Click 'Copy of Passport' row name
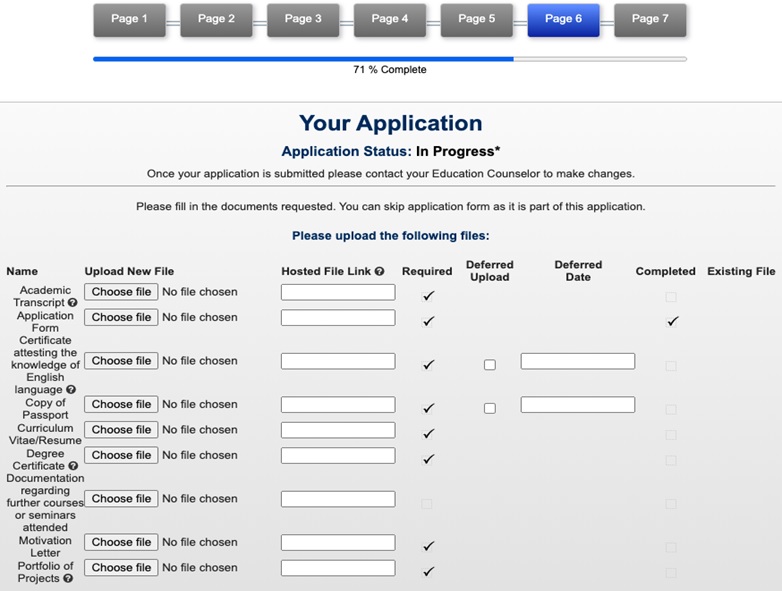The image size is (782, 591). (45, 409)
